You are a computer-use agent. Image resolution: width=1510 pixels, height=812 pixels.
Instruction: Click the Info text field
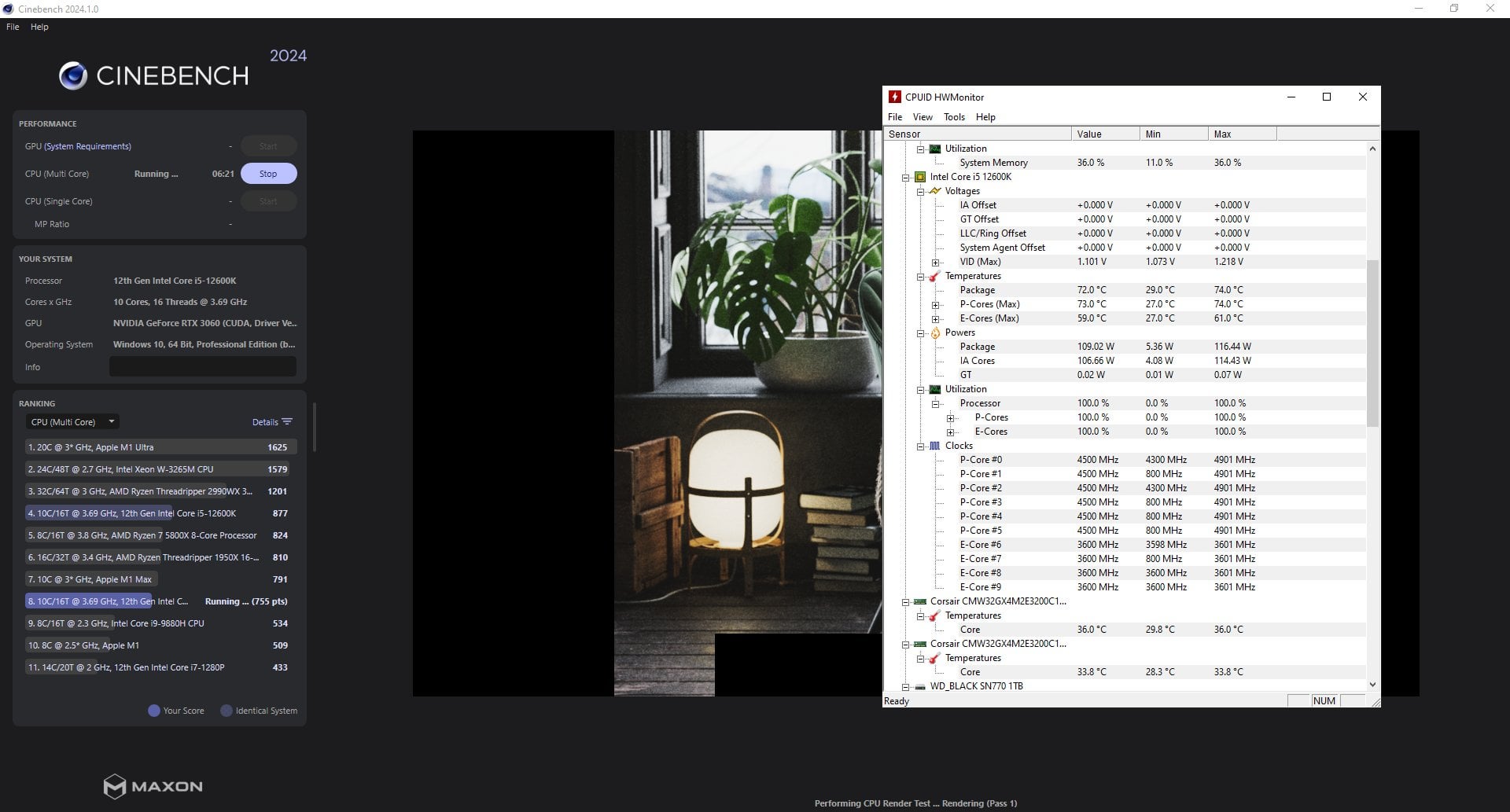tap(203, 367)
